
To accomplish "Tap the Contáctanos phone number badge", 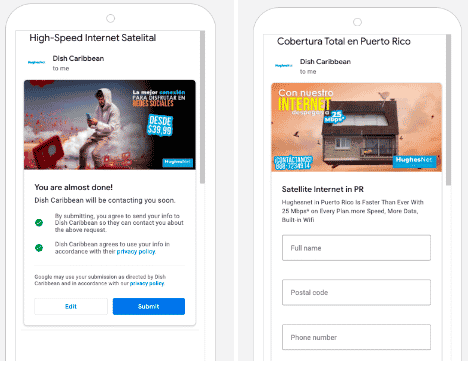I will point(293,163).
